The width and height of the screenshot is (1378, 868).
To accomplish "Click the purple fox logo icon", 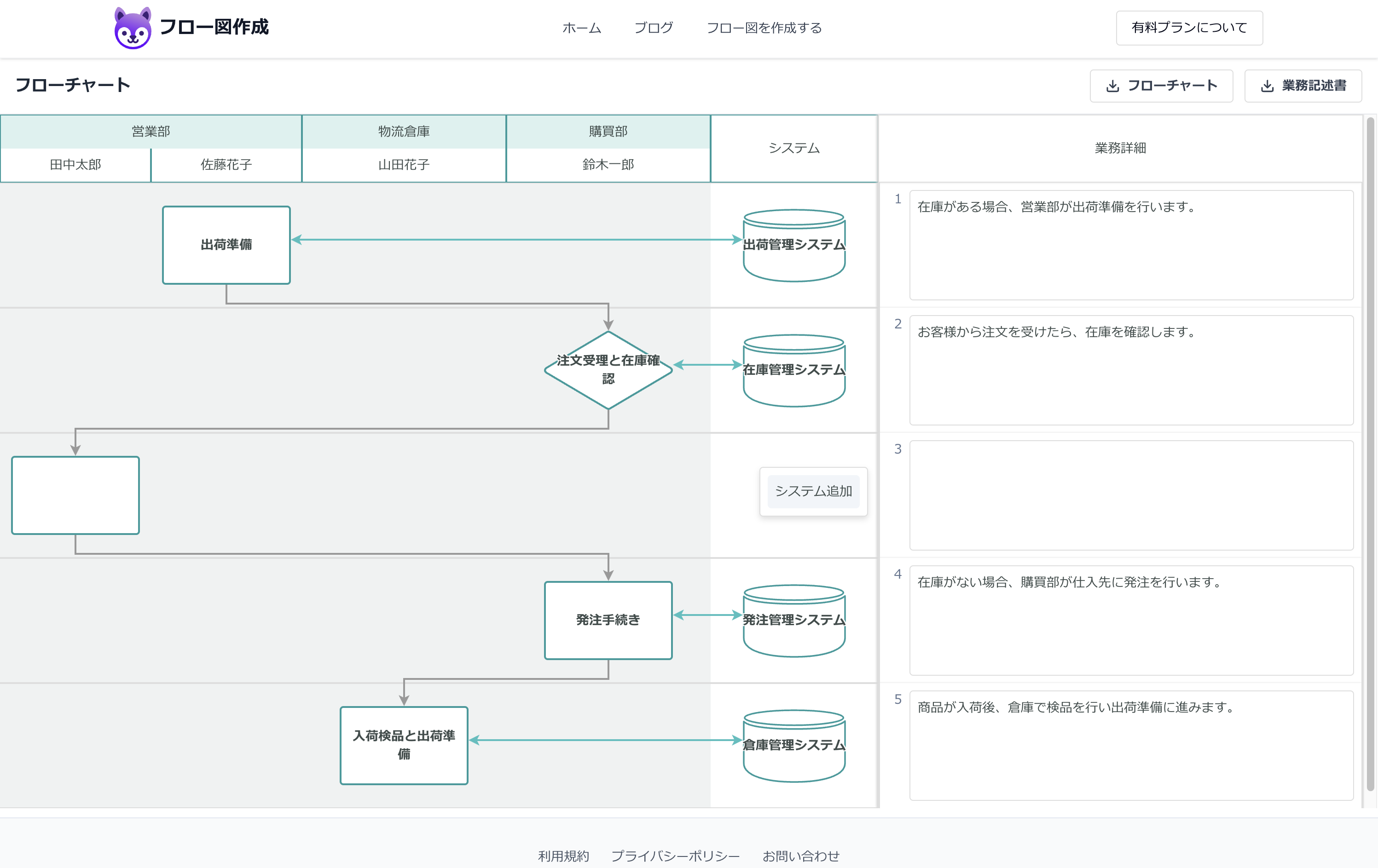I will [x=133, y=28].
